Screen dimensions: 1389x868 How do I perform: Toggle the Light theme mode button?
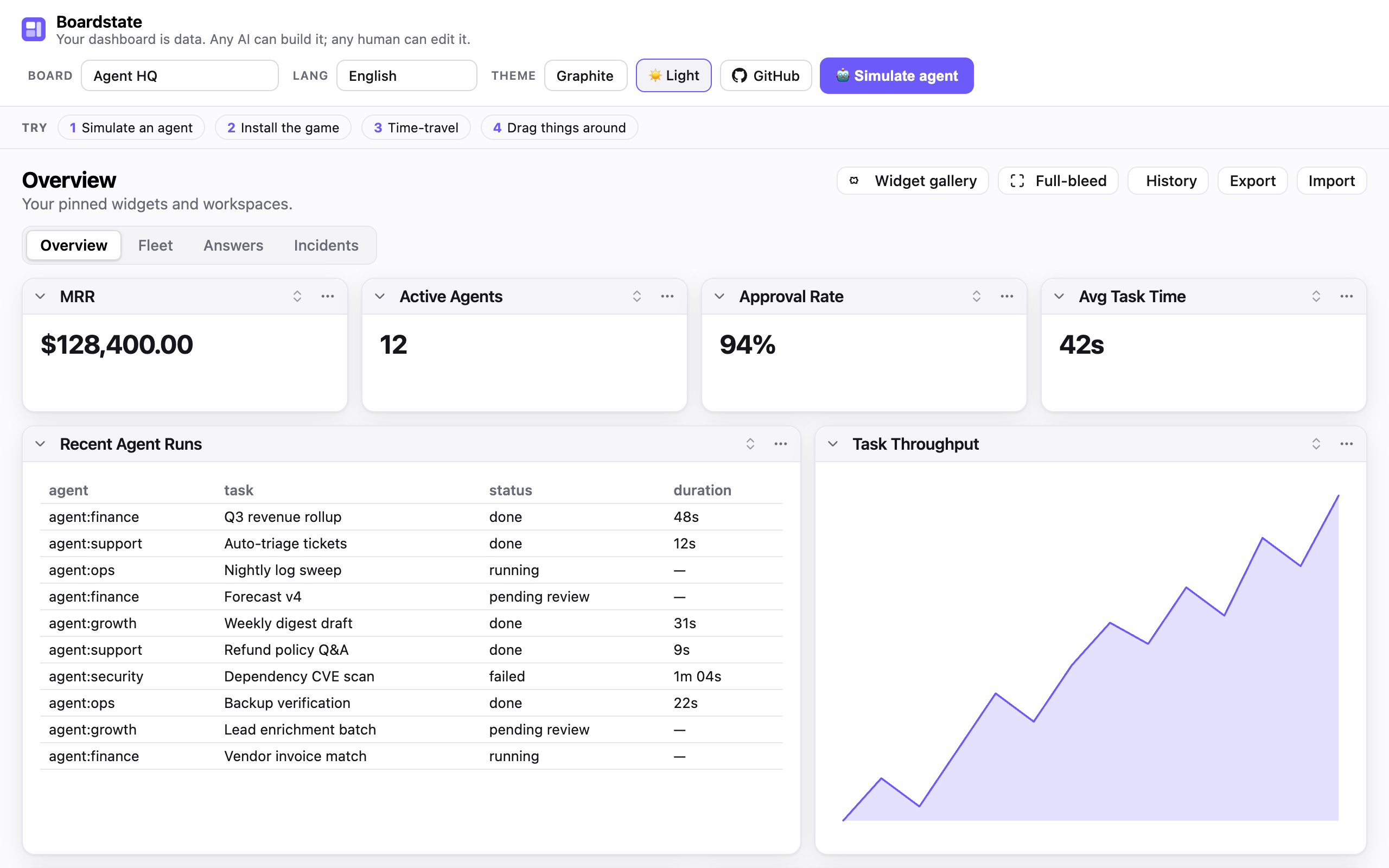tap(673, 76)
